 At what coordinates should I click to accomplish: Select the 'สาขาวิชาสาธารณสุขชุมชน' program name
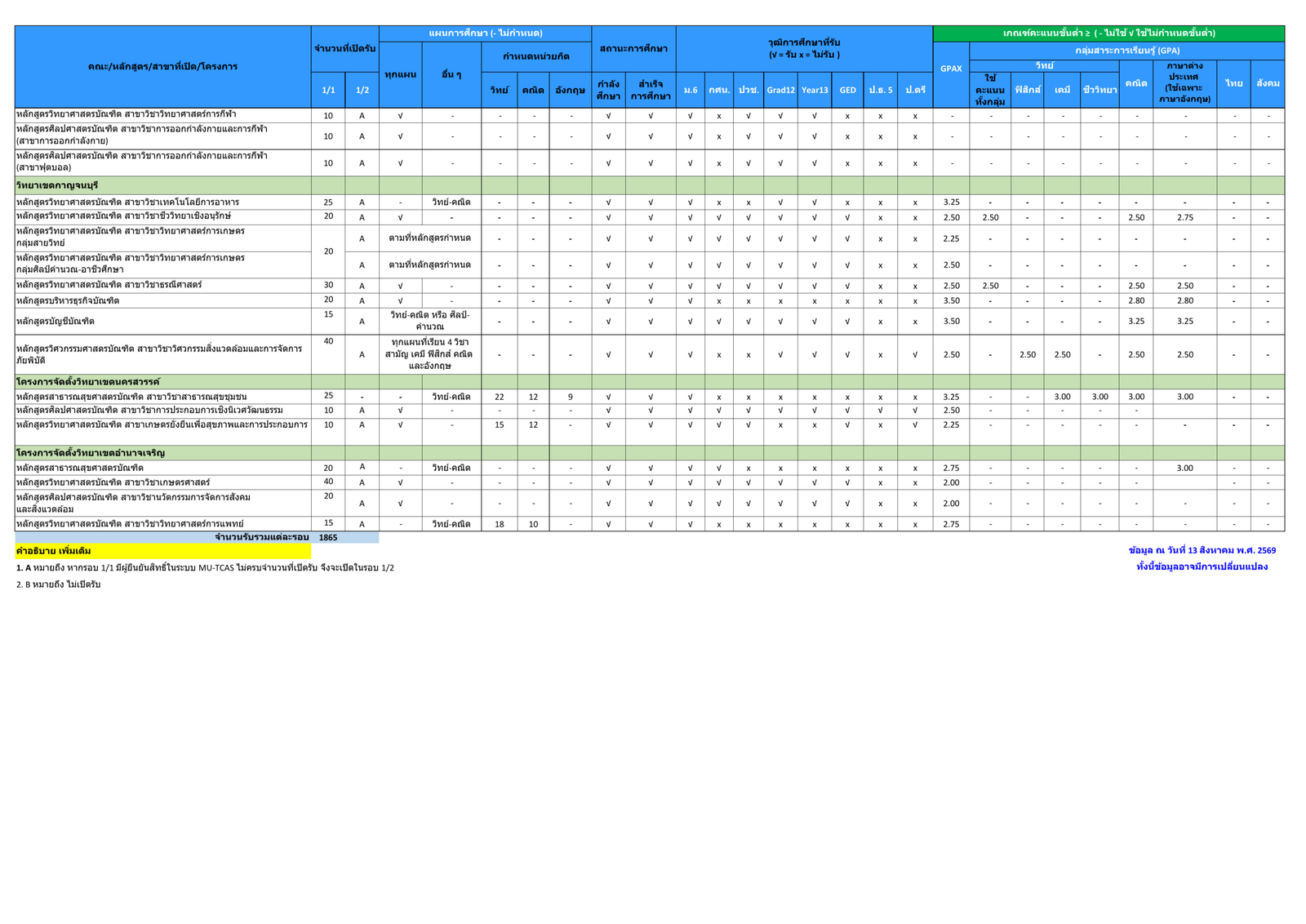131,396
